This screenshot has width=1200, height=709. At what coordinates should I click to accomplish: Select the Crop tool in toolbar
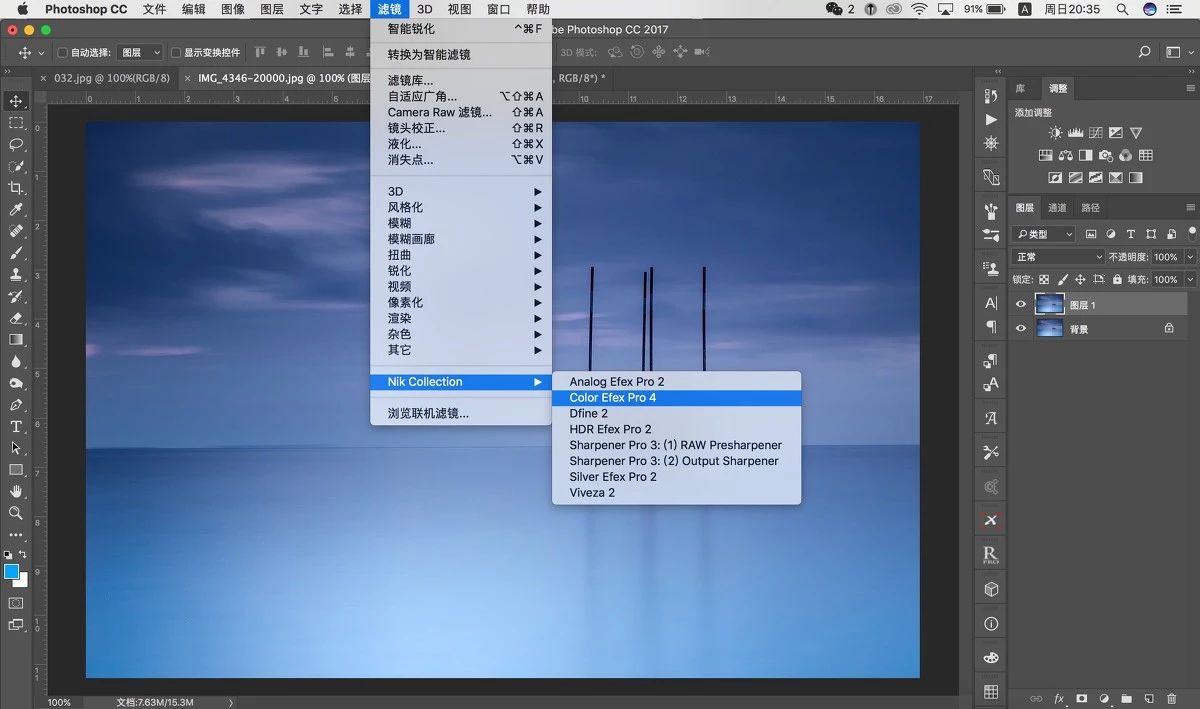pos(16,188)
